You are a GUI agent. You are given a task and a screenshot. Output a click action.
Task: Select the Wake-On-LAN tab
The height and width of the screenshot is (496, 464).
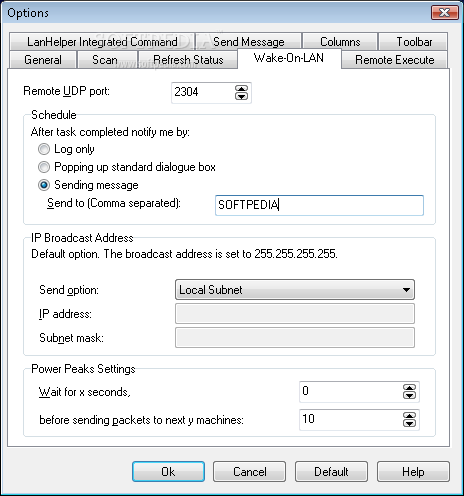tap(289, 58)
